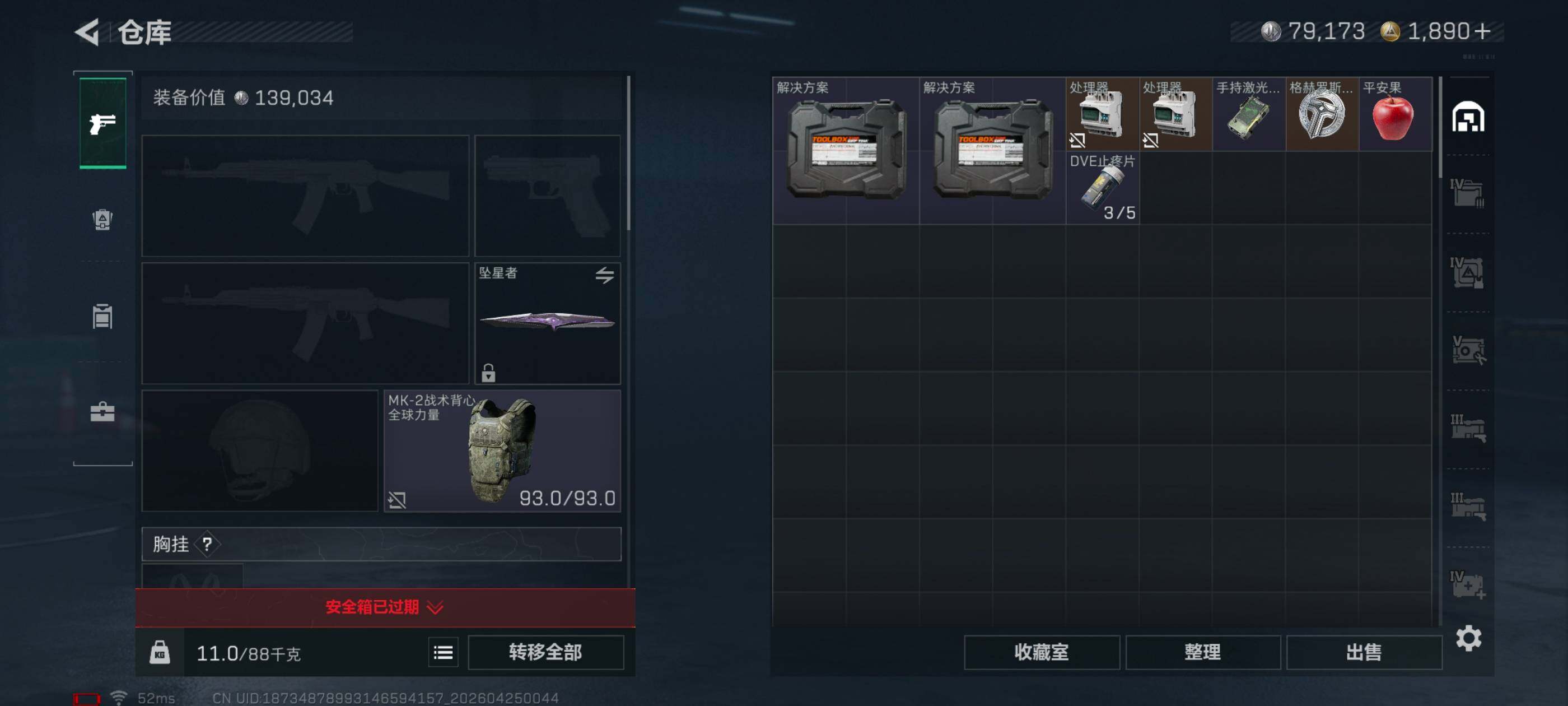Open the briefcase tab in left sidebar
The height and width of the screenshot is (706, 1568).
click(102, 412)
